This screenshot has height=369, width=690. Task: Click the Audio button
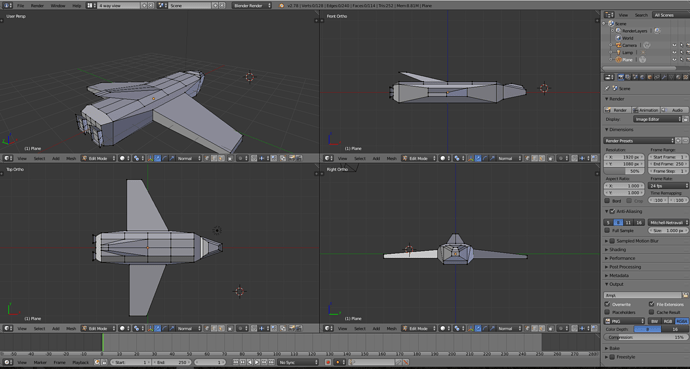(675, 110)
